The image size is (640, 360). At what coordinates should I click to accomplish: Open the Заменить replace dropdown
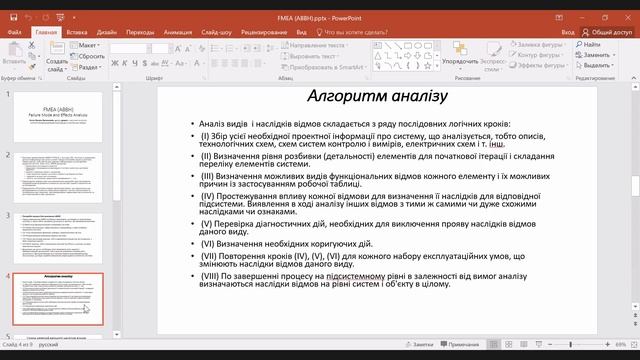[x=596, y=55]
